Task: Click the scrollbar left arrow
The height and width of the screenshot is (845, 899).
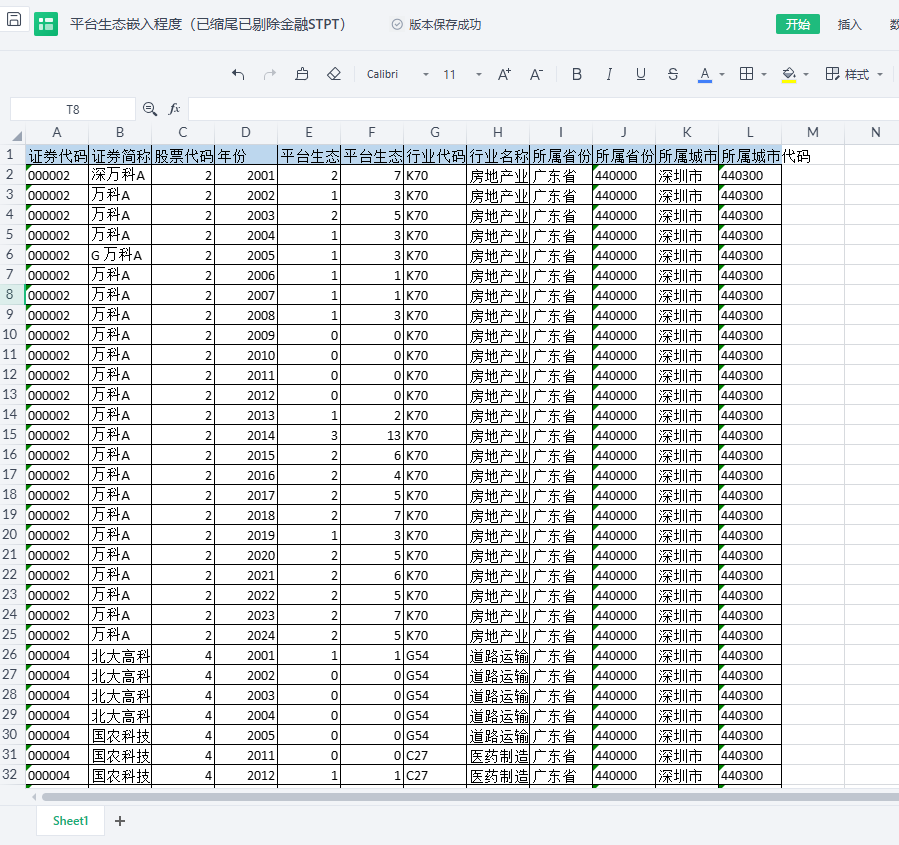Action: (34, 797)
